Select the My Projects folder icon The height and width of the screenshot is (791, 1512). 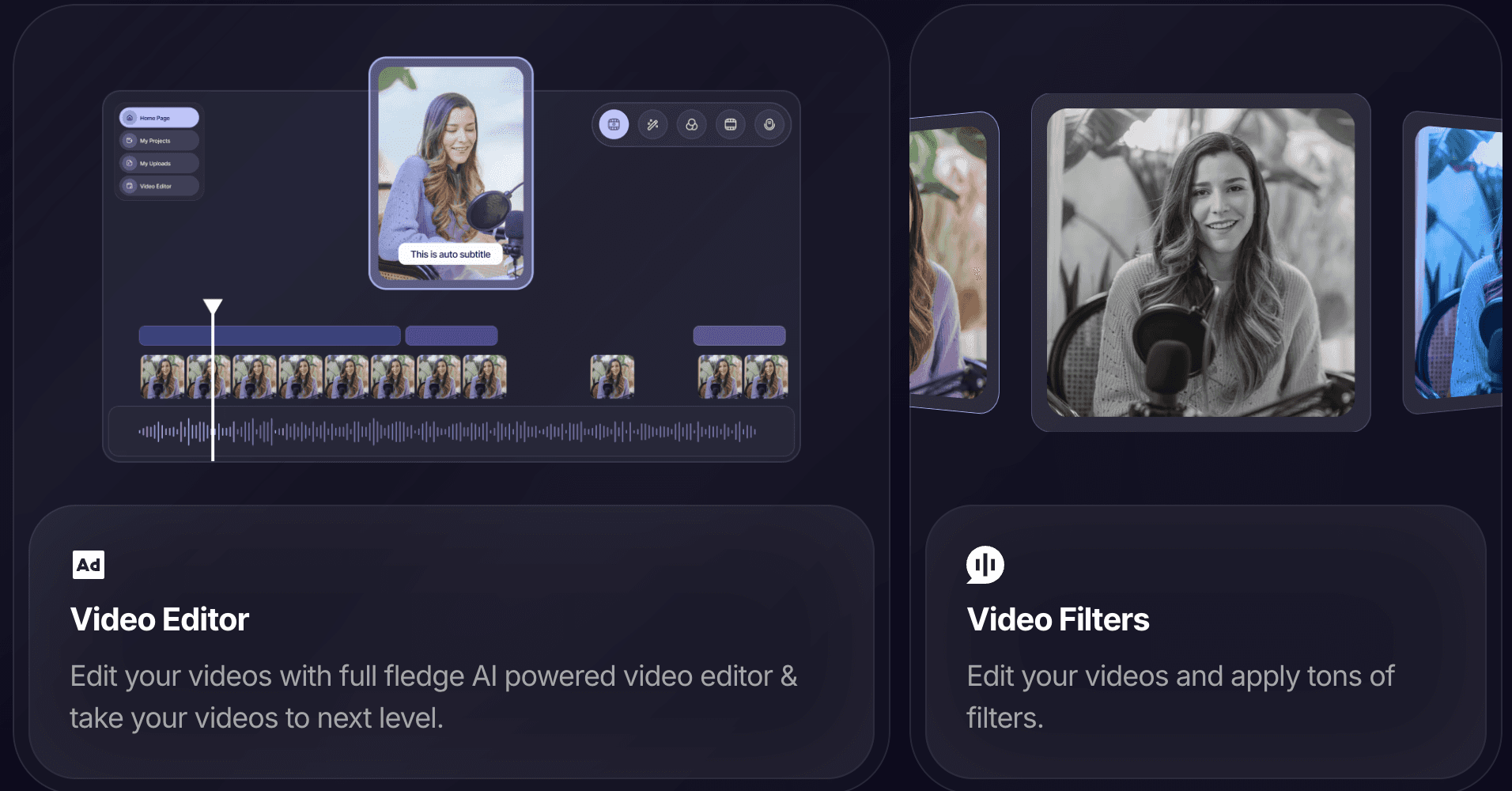tap(129, 140)
